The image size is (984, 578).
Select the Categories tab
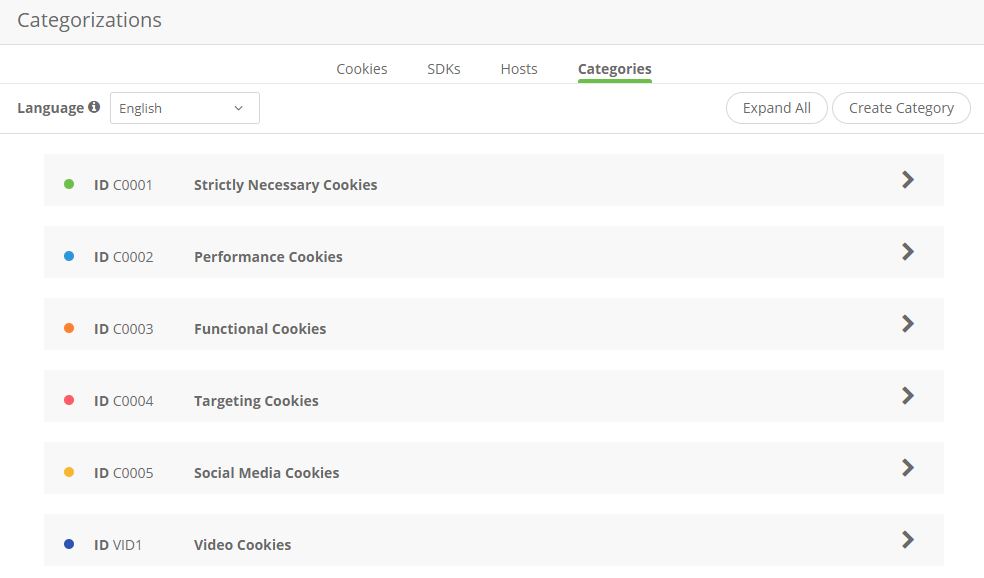[x=615, y=69]
